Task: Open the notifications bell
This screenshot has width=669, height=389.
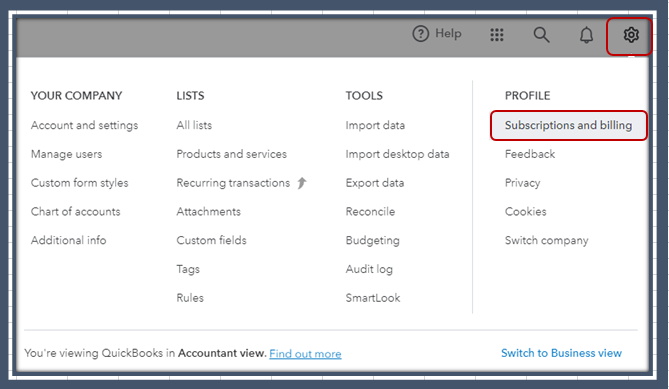Action: 586,35
